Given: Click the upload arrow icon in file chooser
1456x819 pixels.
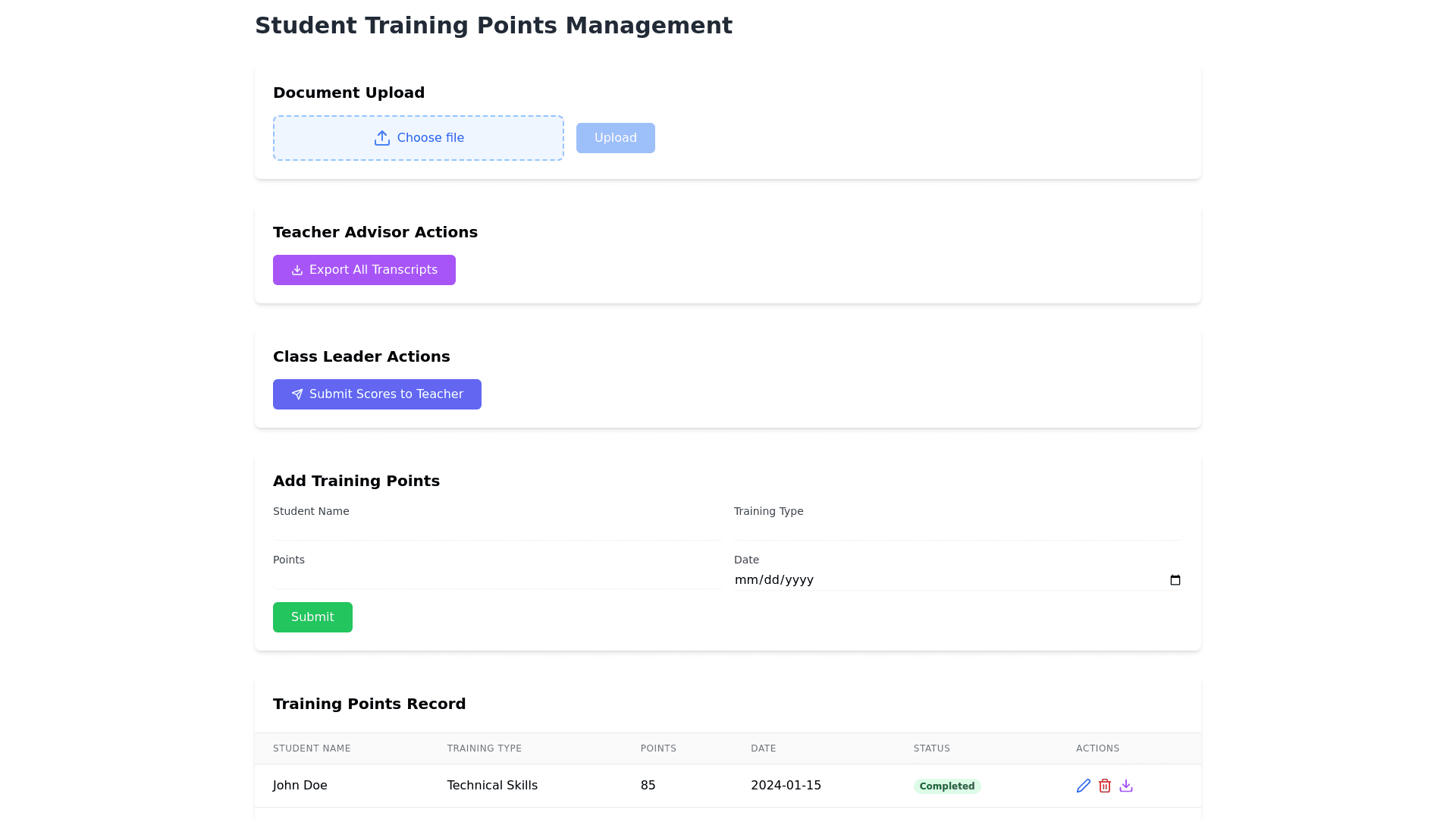Looking at the screenshot, I should coord(381,138).
